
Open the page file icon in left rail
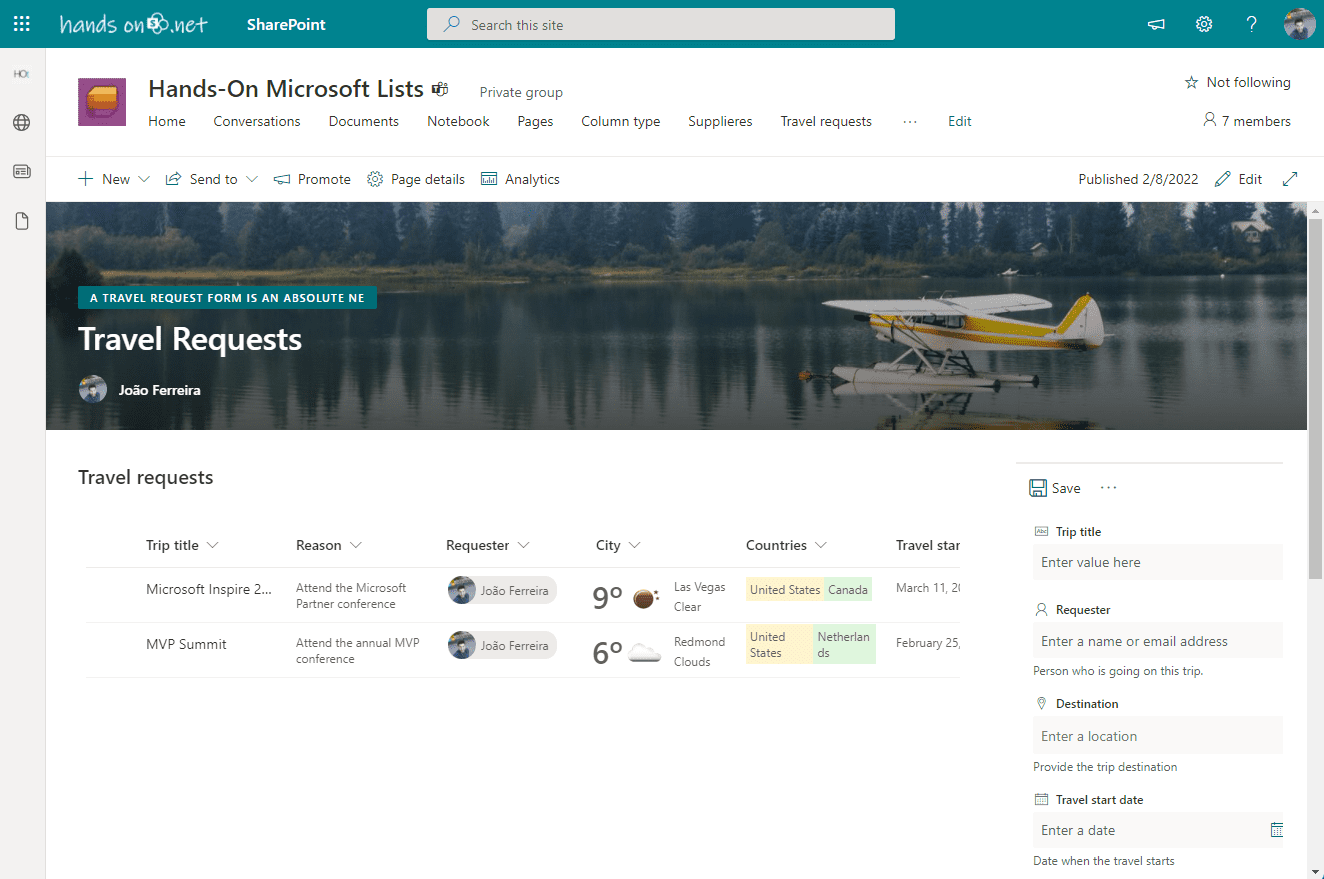click(22, 221)
